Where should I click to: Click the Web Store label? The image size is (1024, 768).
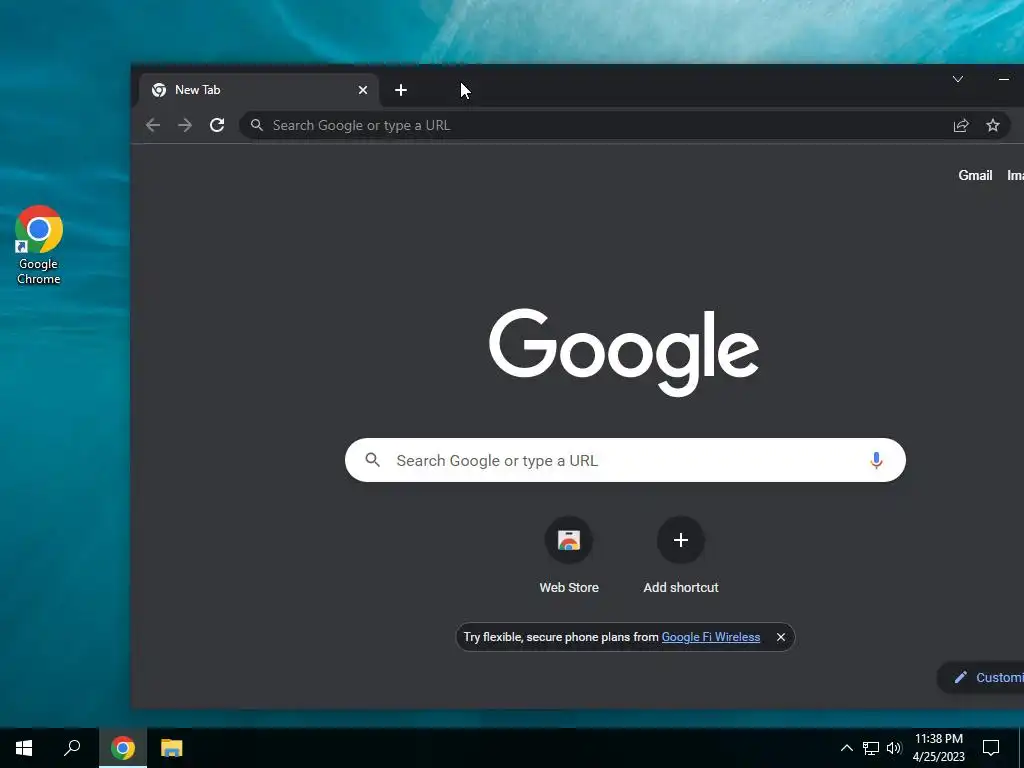click(x=569, y=587)
